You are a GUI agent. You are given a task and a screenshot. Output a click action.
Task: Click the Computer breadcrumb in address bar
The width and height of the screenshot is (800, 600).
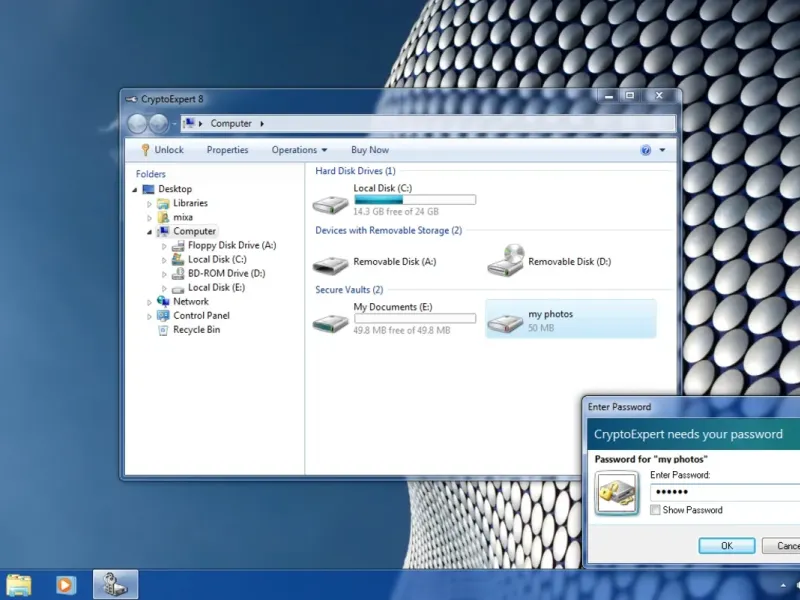(231, 123)
